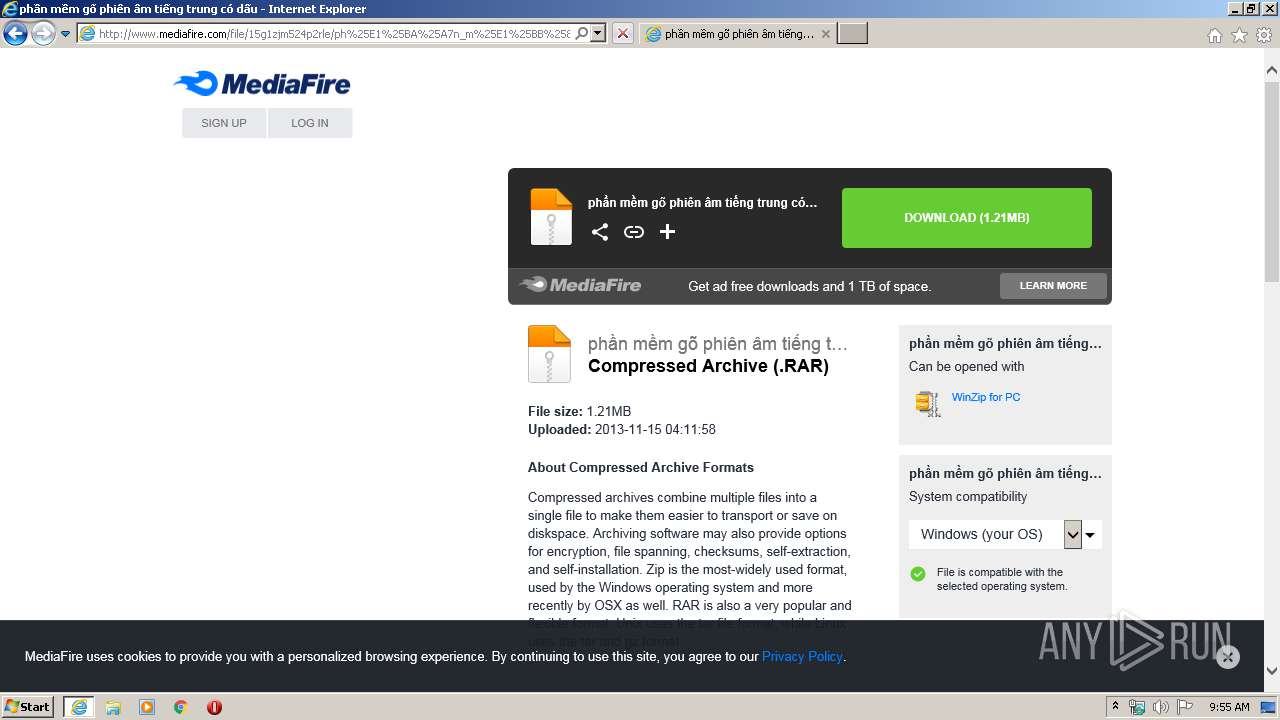
Task: Click the scrollbar down arrow
Action: tap(1272, 671)
